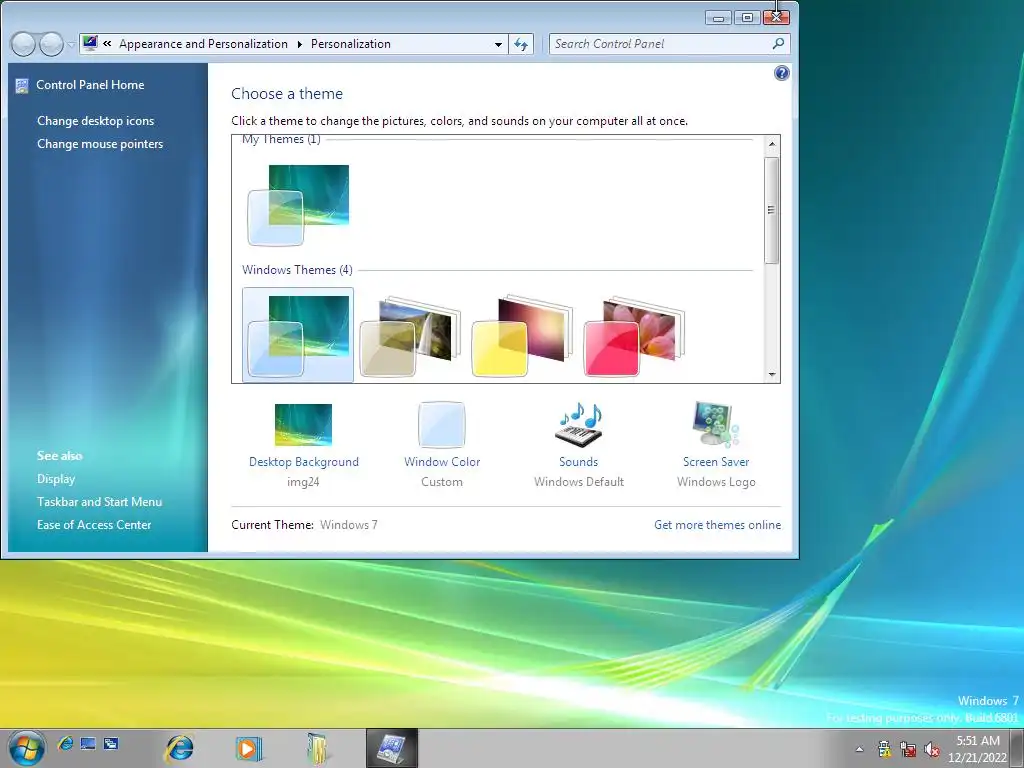The width and height of the screenshot is (1024, 768).
Task: Click the double chevron in address bar
Action: click(x=107, y=44)
